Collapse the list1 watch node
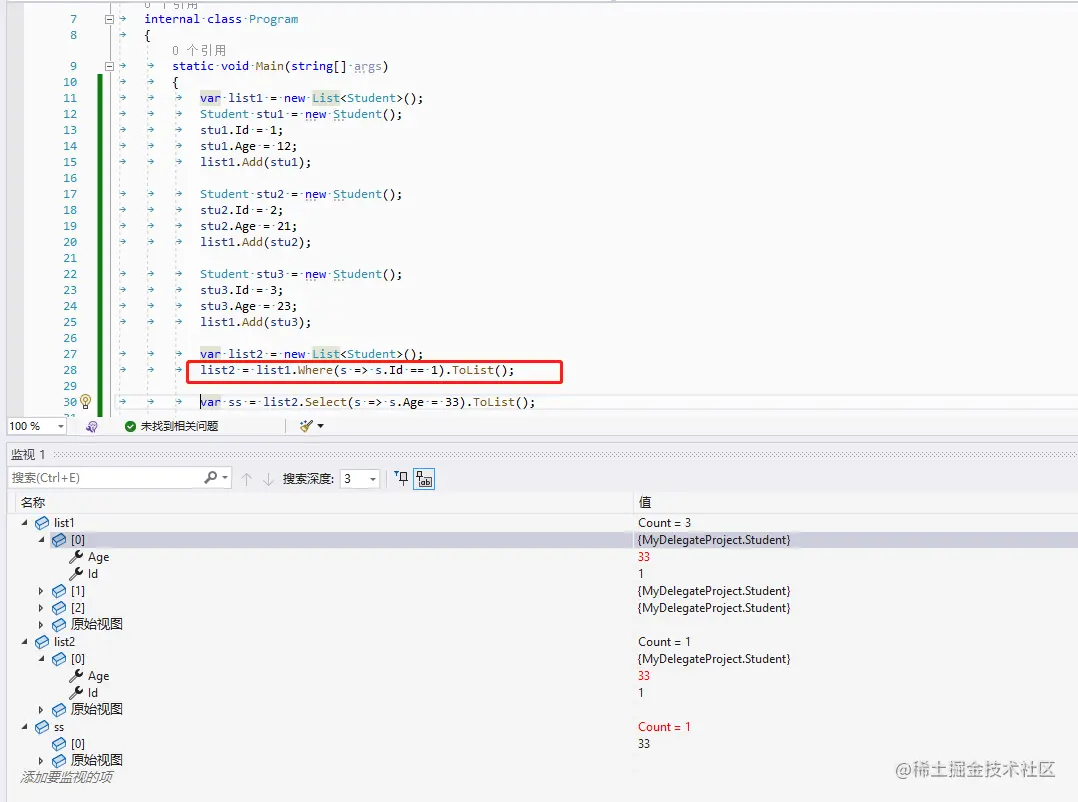The width and height of the screenshot is (1078, 802). 25,523
